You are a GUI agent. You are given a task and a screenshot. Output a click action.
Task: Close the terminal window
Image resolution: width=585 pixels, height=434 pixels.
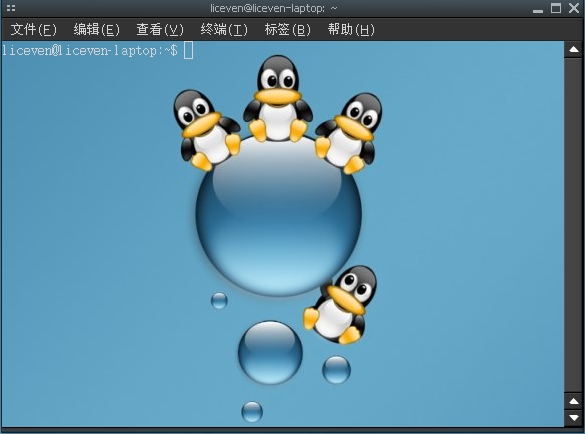[x=574, y=8]
